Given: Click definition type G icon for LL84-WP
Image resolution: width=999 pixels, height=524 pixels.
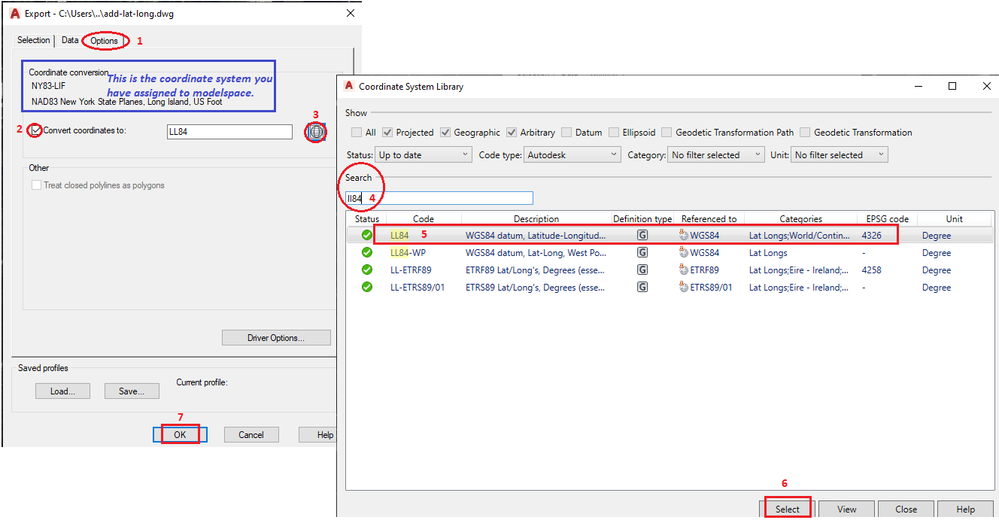Looking at the screenshot, I should 642,252.
